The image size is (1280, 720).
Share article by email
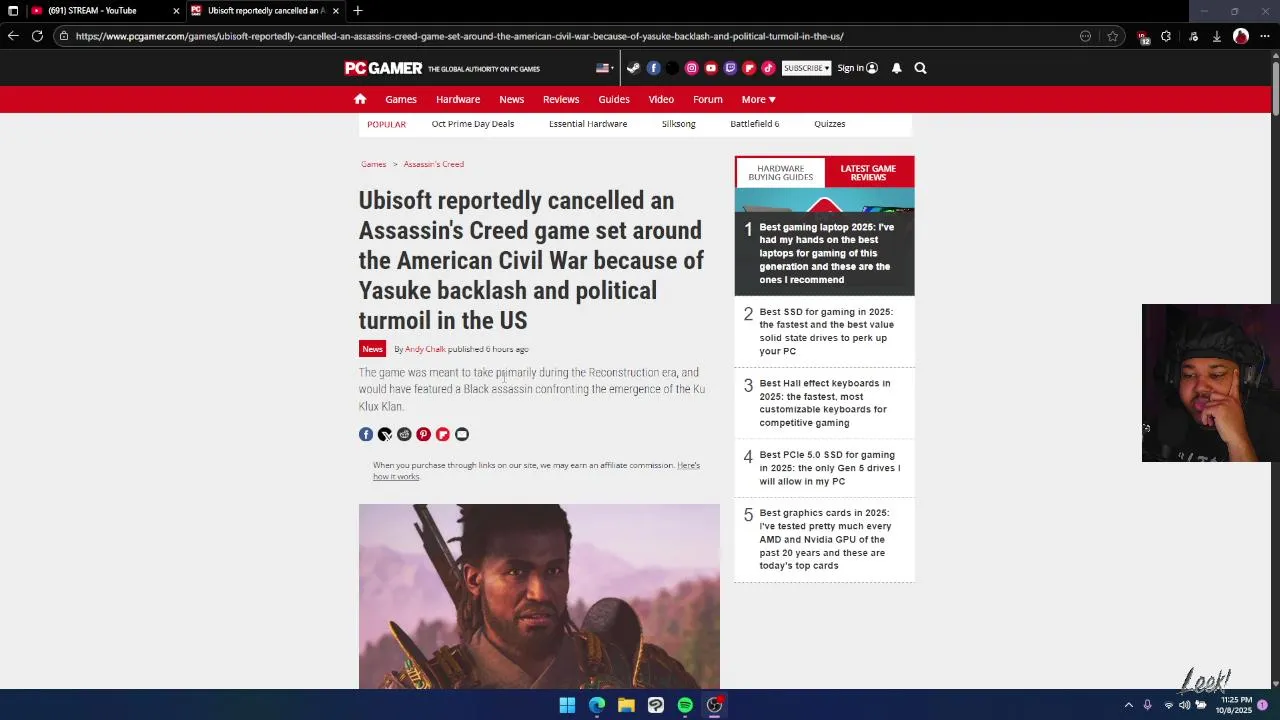click(462, 434)
